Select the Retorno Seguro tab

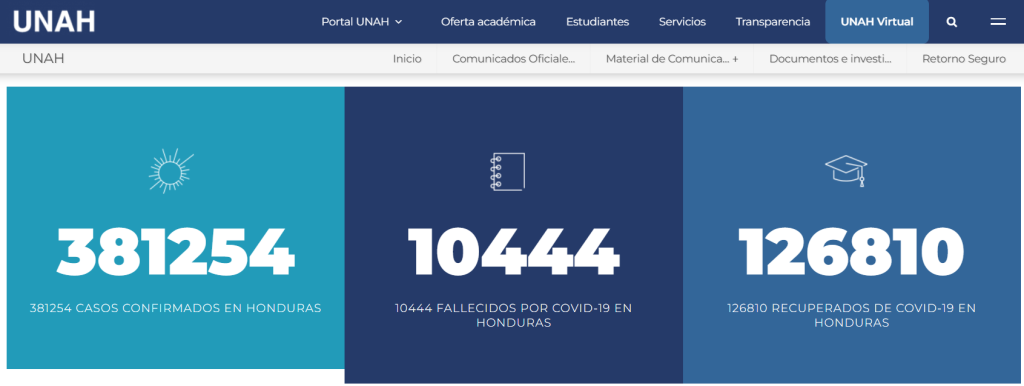963,59
